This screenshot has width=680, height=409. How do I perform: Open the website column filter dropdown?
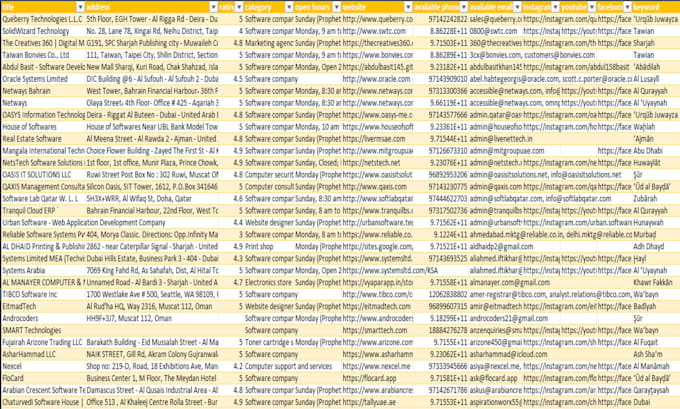(x=408, y=7)
